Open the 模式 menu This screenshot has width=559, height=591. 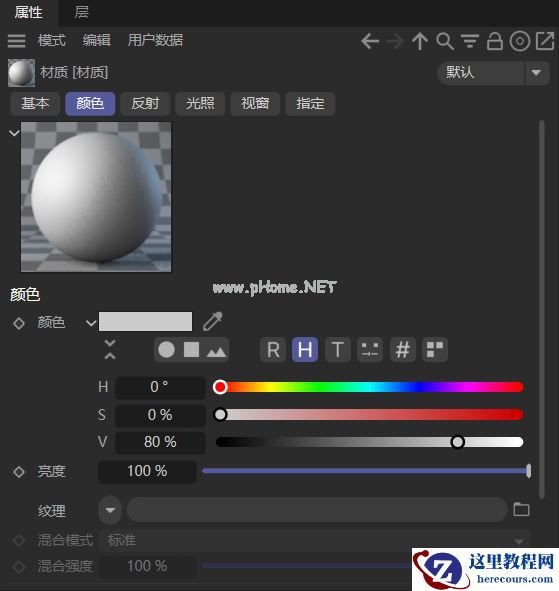(52, 40)
